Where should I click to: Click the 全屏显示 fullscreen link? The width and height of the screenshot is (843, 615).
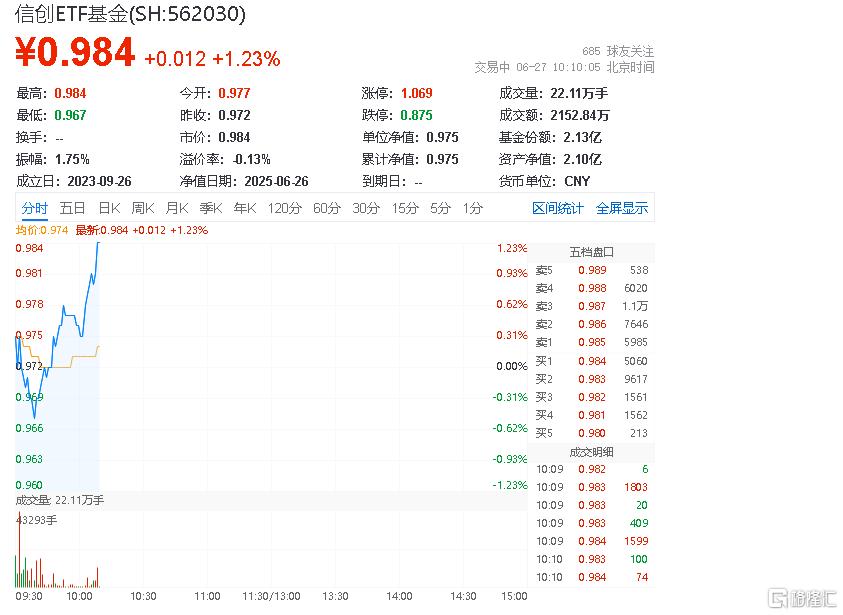(x=622, y=209)
